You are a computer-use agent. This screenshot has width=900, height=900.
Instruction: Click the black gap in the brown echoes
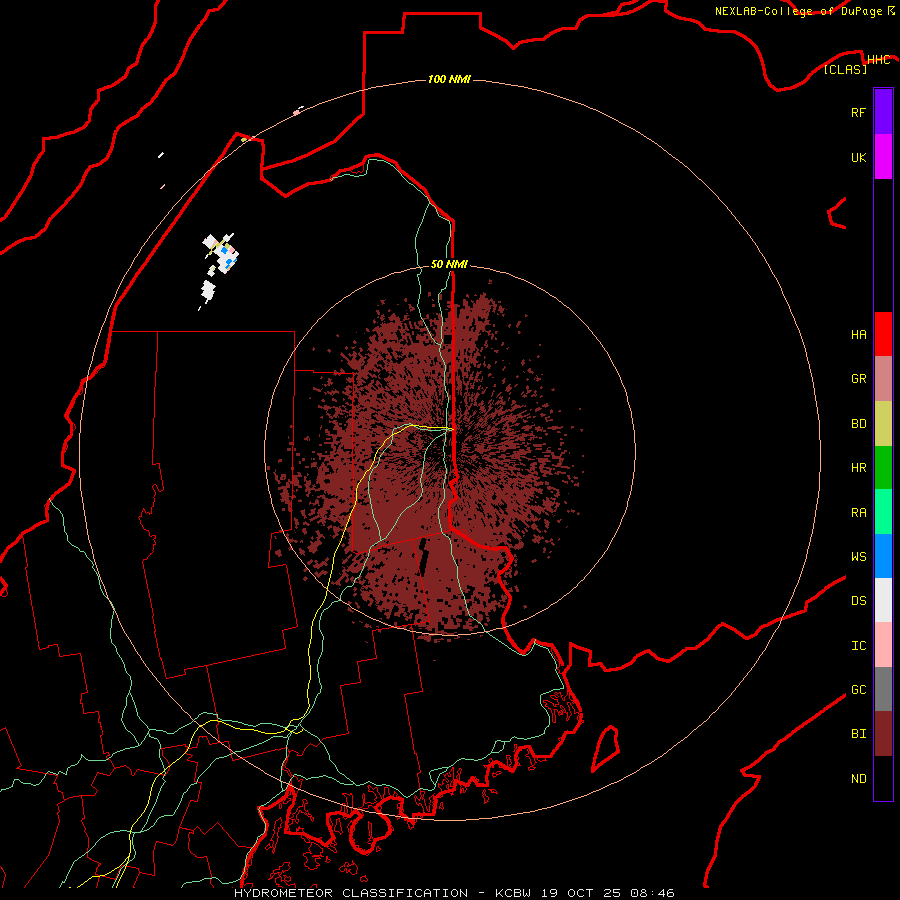pyautogui.click(x=423, y=559)
